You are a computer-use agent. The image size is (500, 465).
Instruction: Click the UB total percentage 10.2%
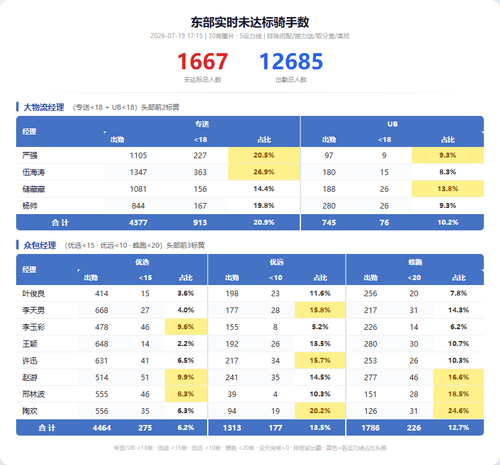pyautogui.click(x=448, y=222)
